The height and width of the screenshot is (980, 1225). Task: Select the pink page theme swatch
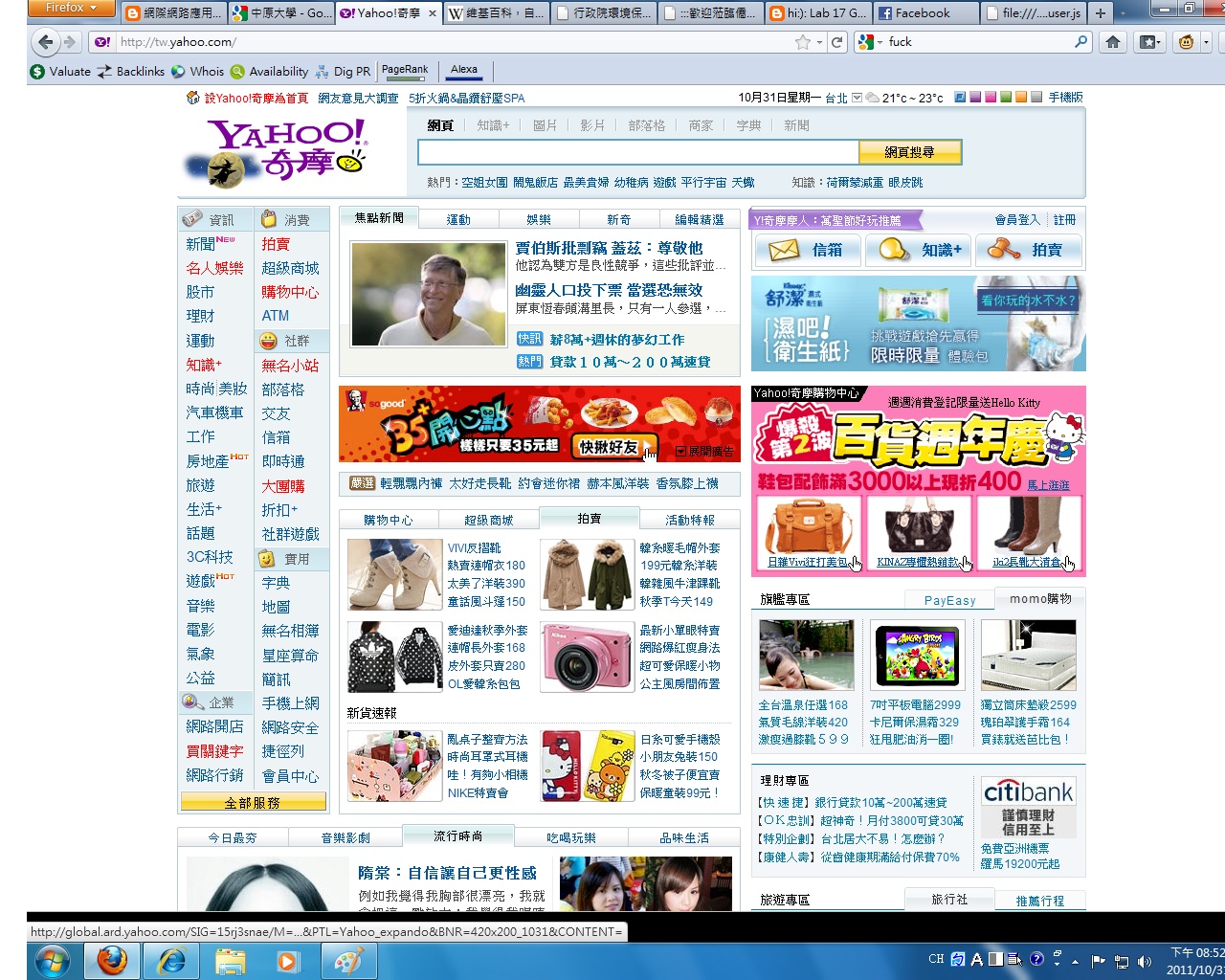tap(991, 98)
